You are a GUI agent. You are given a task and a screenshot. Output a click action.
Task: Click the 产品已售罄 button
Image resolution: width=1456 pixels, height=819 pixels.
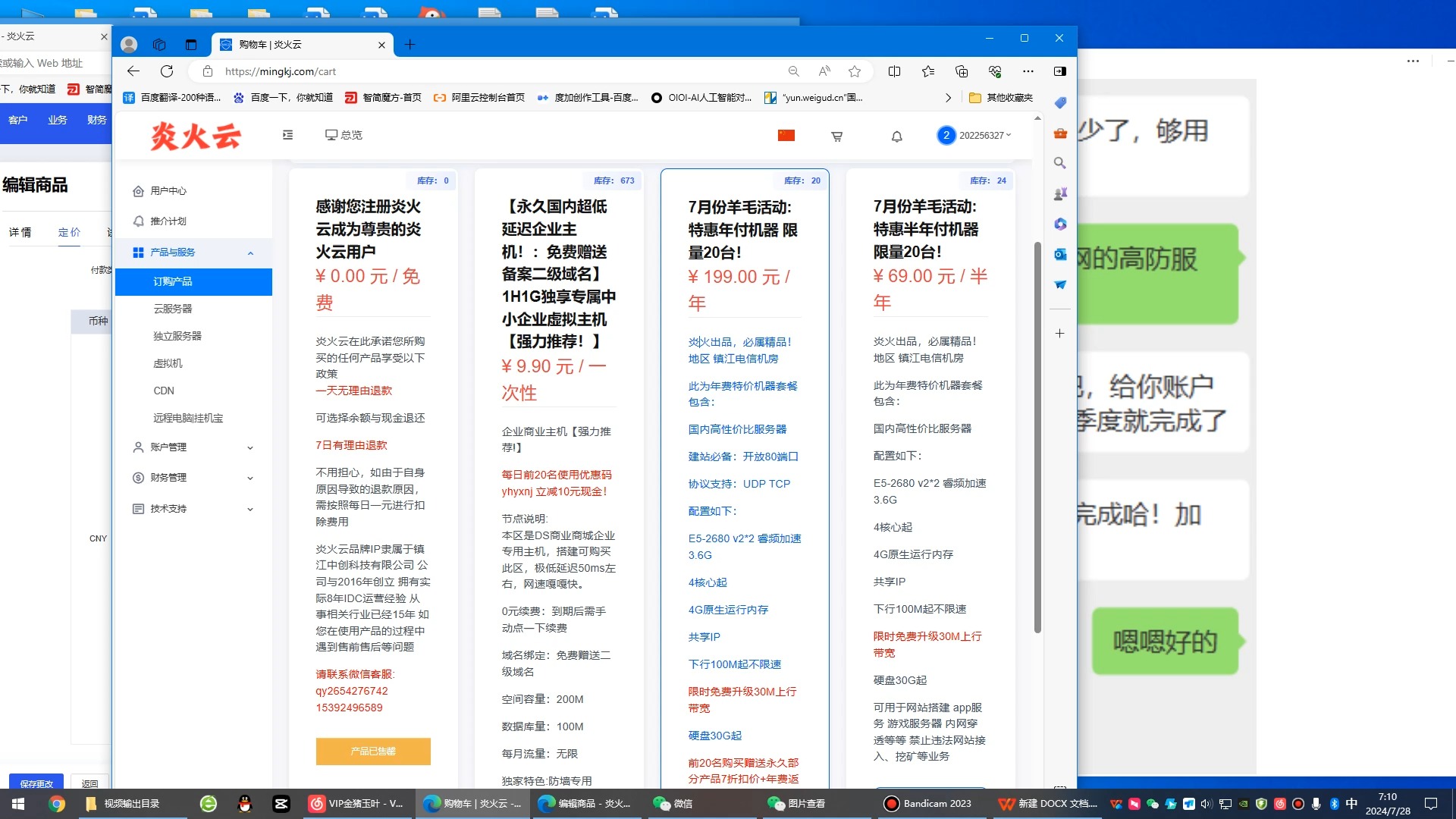point(373,752)
